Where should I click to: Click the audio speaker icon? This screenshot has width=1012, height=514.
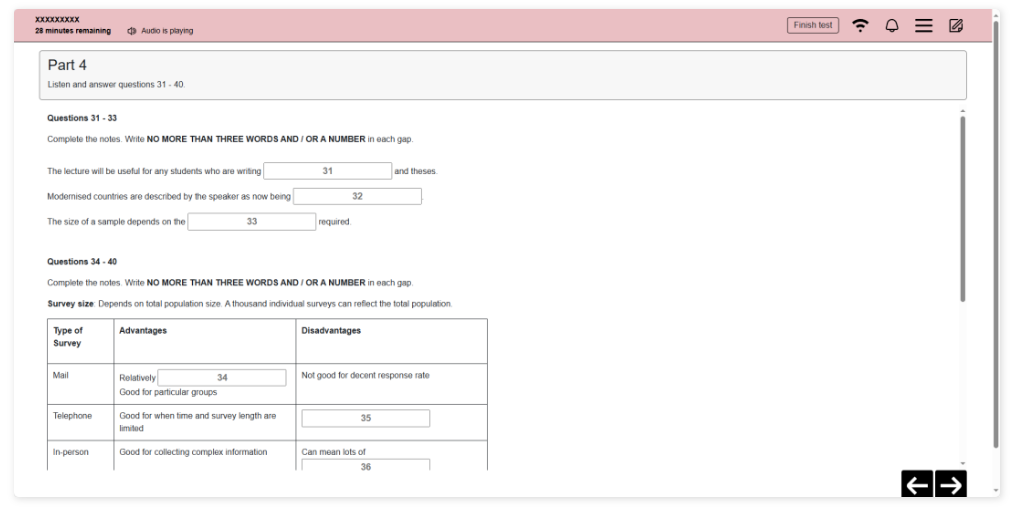(132, 31)
